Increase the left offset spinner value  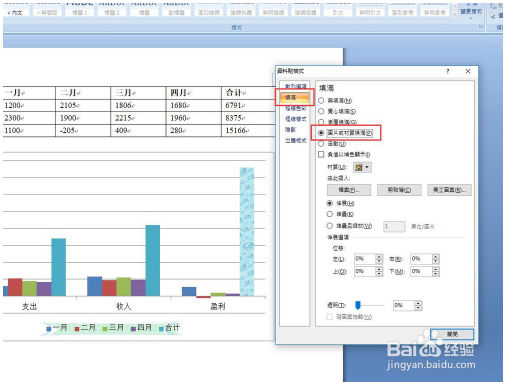click(x=379, y=256)
